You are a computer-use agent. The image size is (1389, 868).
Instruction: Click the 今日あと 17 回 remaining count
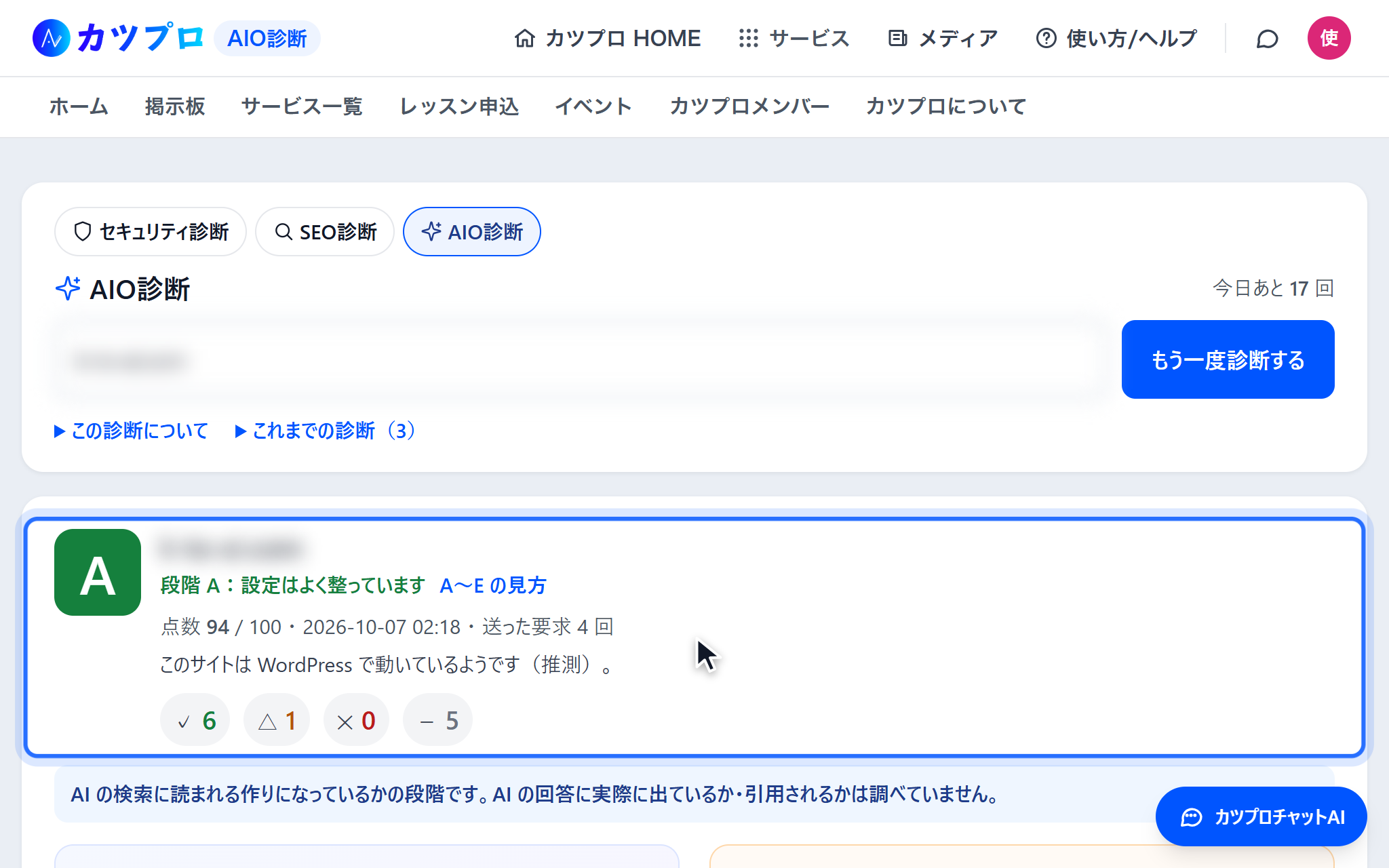(x=1273, y=288)
